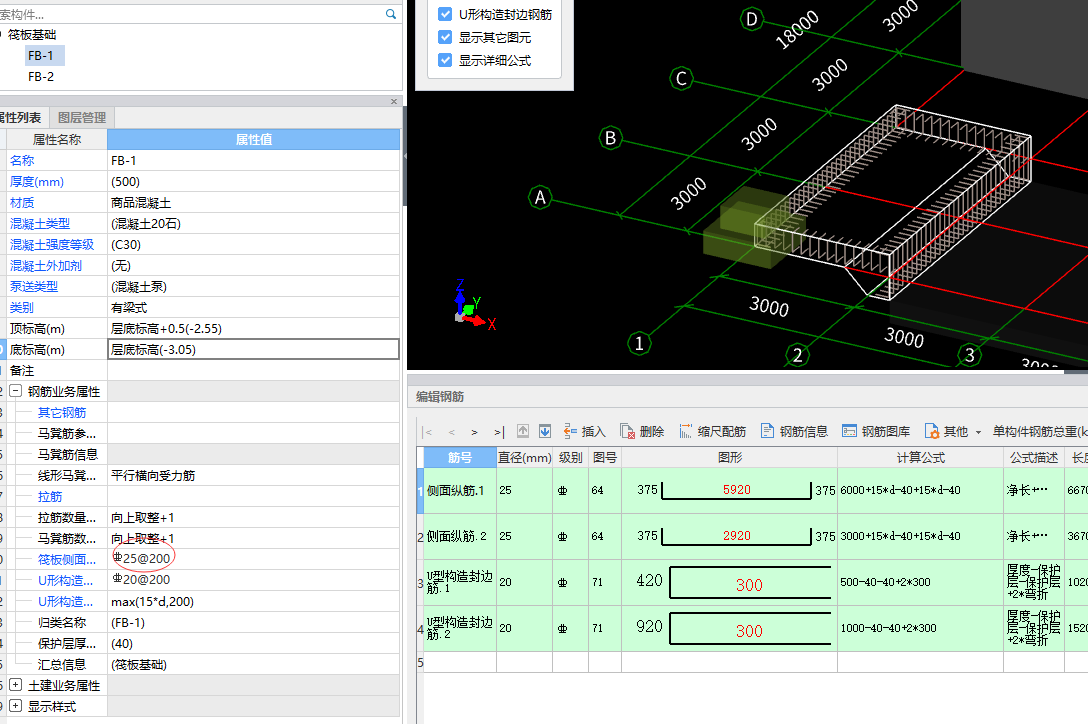Click 其它钢筋 property link
Viewport: 1088px width, 724px height.
pyautogui.click(x=62, y=412)
